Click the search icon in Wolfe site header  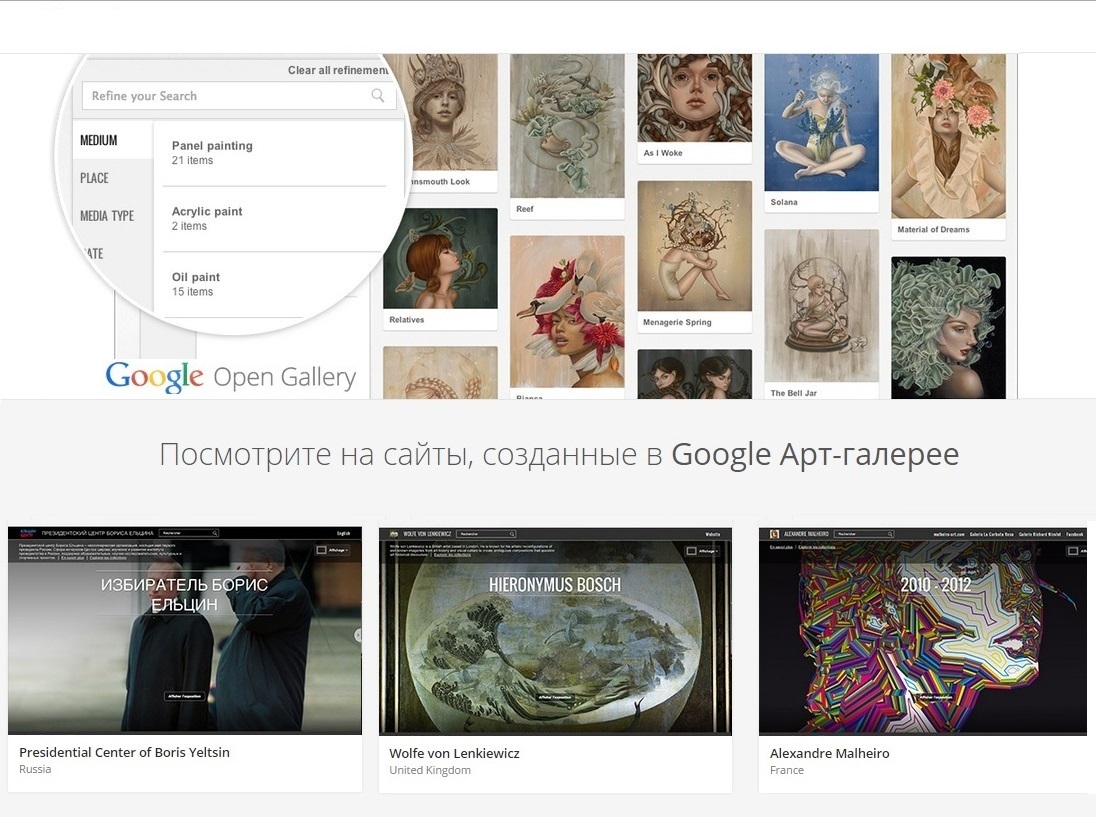512,534
